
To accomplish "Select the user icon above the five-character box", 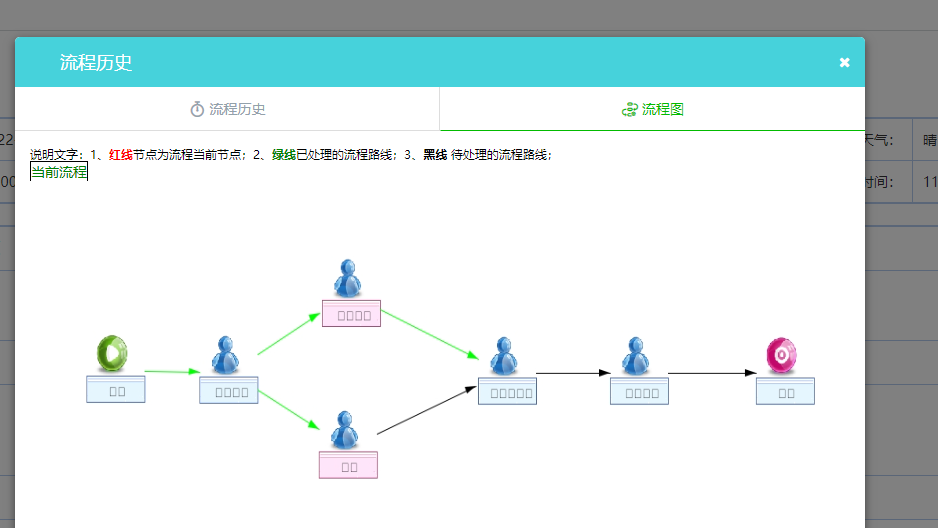I will point(504,356).
